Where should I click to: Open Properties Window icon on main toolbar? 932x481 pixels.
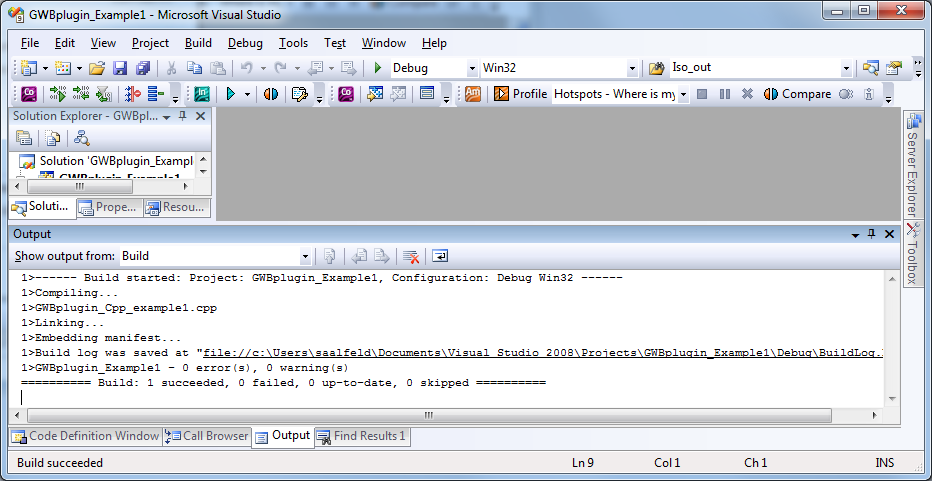pyautogui.click(x=895, y=68)
